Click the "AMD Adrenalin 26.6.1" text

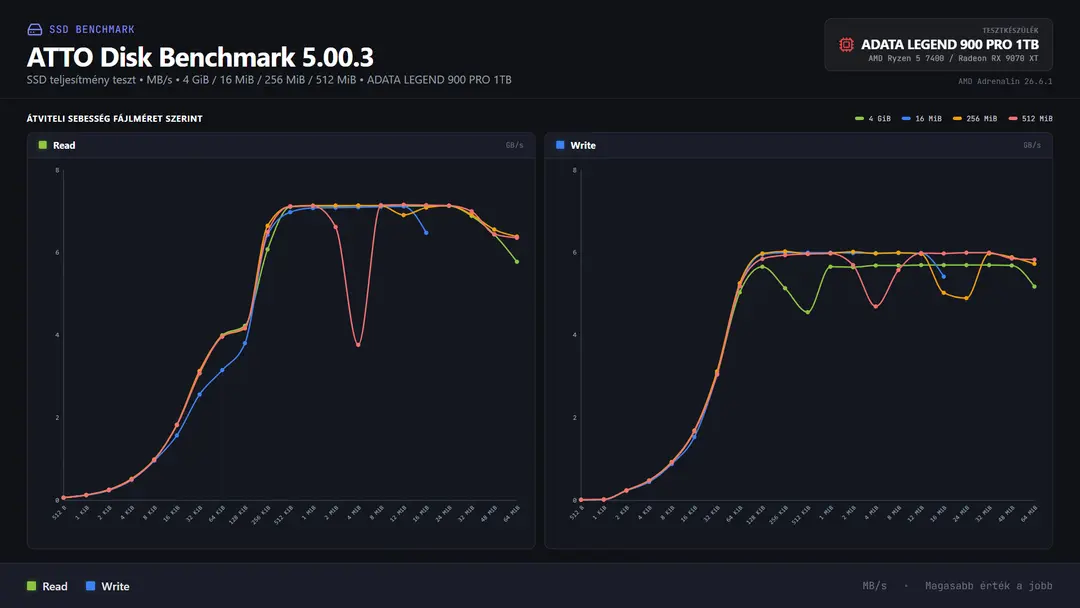1005,81
